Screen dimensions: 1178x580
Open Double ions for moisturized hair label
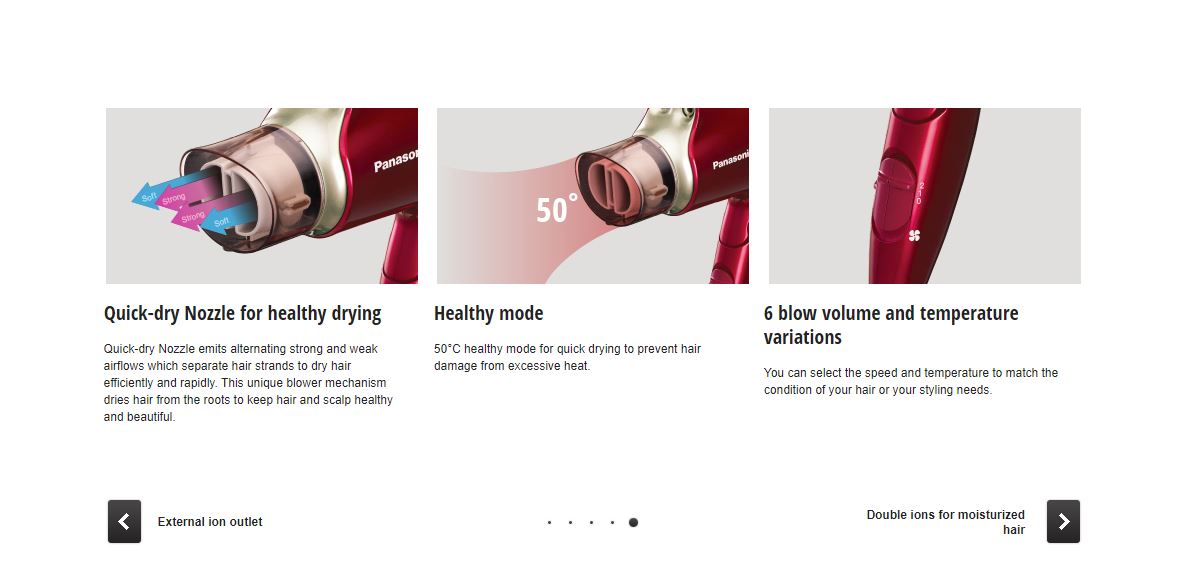coord(945,522)
